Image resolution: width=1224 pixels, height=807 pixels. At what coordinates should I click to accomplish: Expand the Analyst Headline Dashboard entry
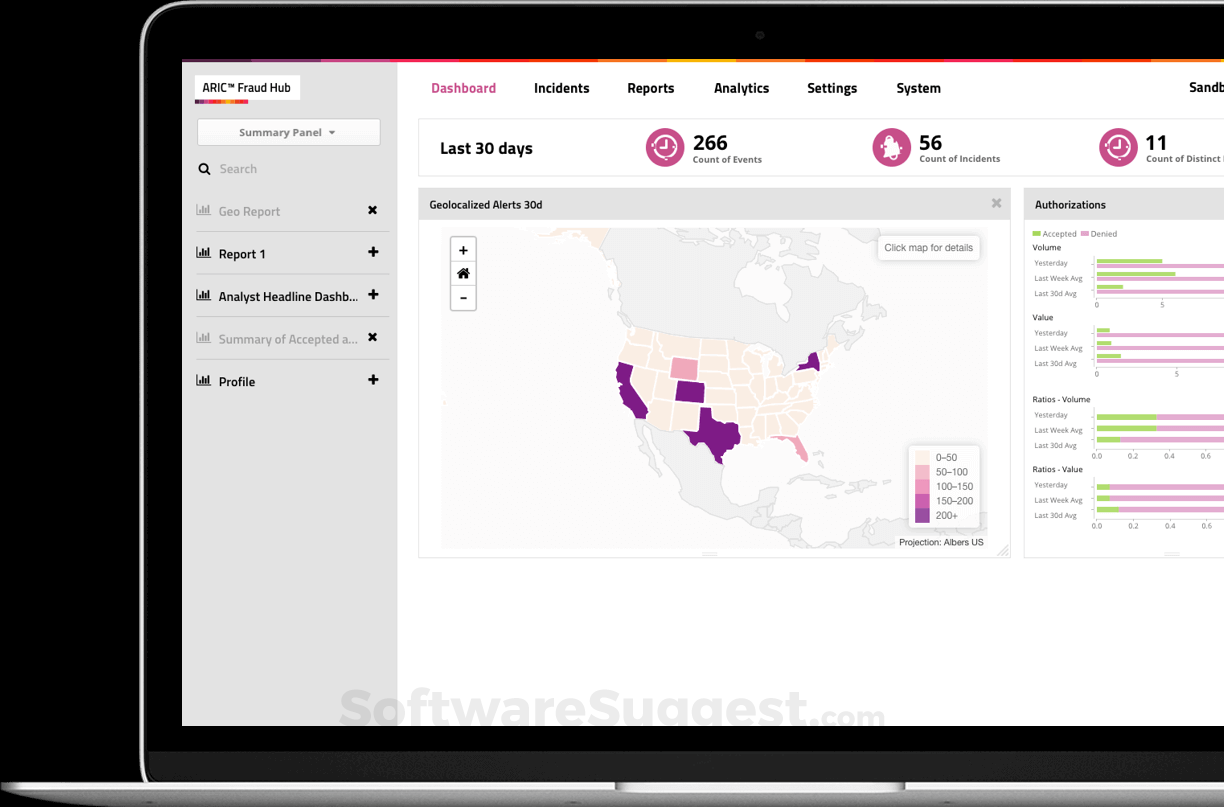pyautogui.click(x=372, y=295)
